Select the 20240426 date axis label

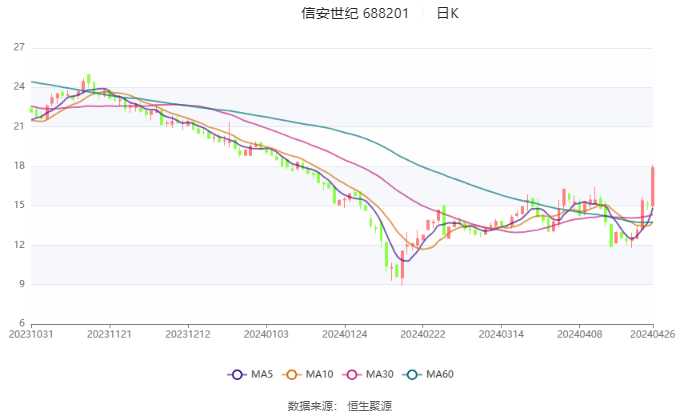[x=651, y=334]
